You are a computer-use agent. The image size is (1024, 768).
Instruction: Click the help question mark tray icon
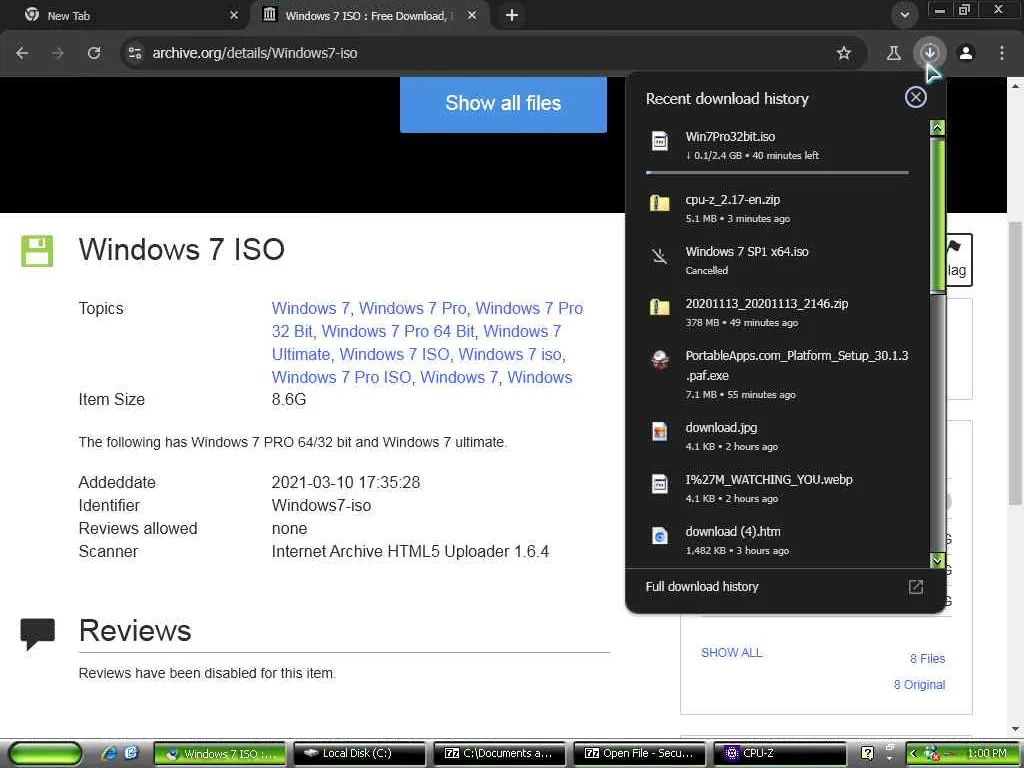(867, 753)
